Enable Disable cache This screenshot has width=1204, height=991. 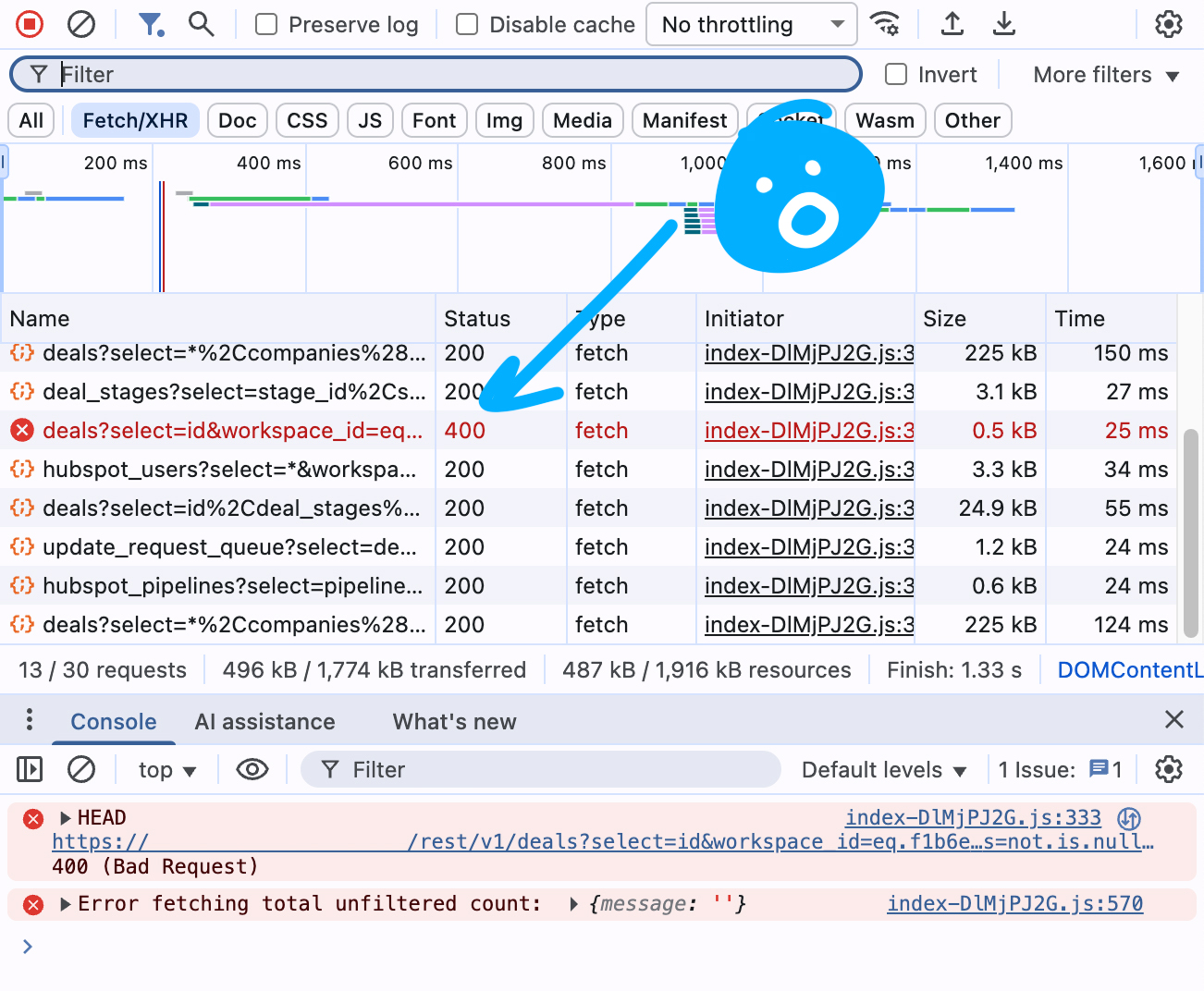(x=466, y=24)
